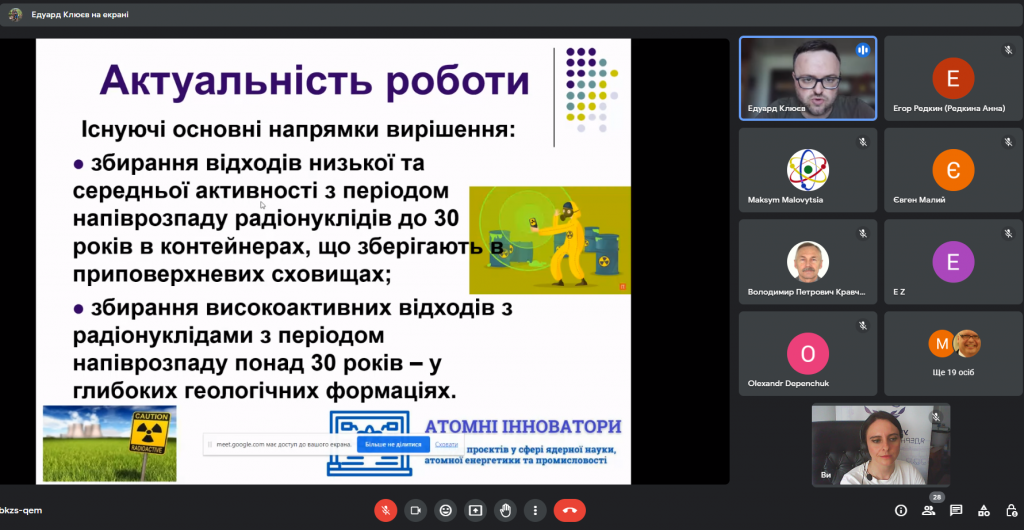
Task: Show the participants list panel
Action: click(929, 510)
